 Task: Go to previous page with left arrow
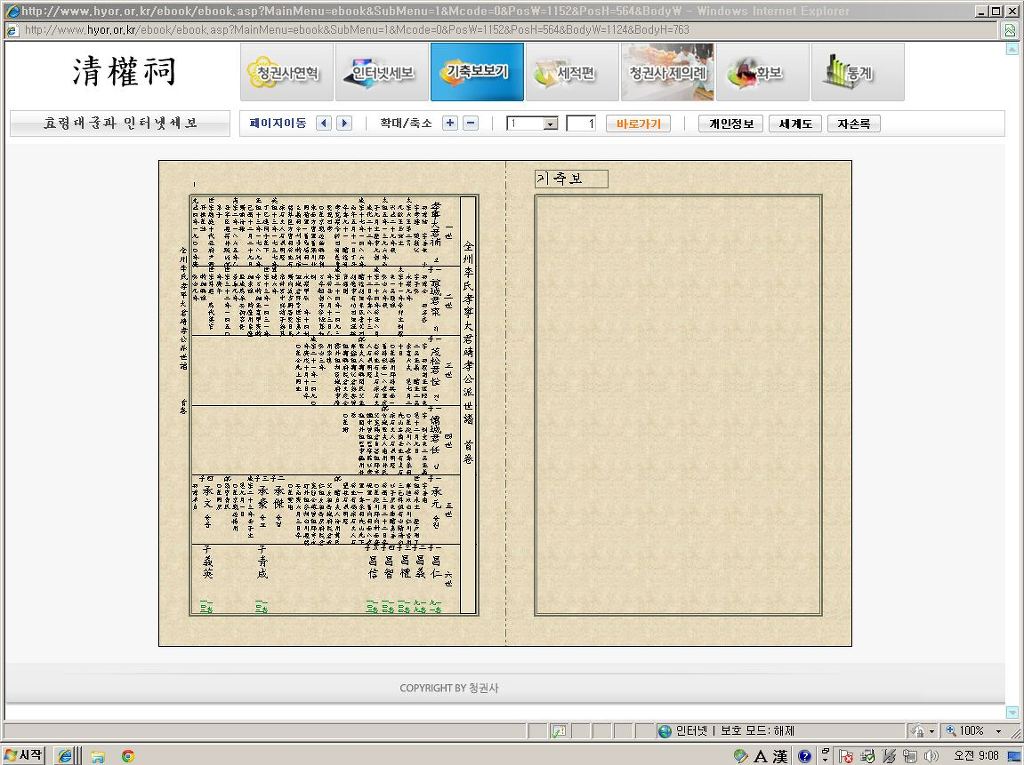point(323,124)
